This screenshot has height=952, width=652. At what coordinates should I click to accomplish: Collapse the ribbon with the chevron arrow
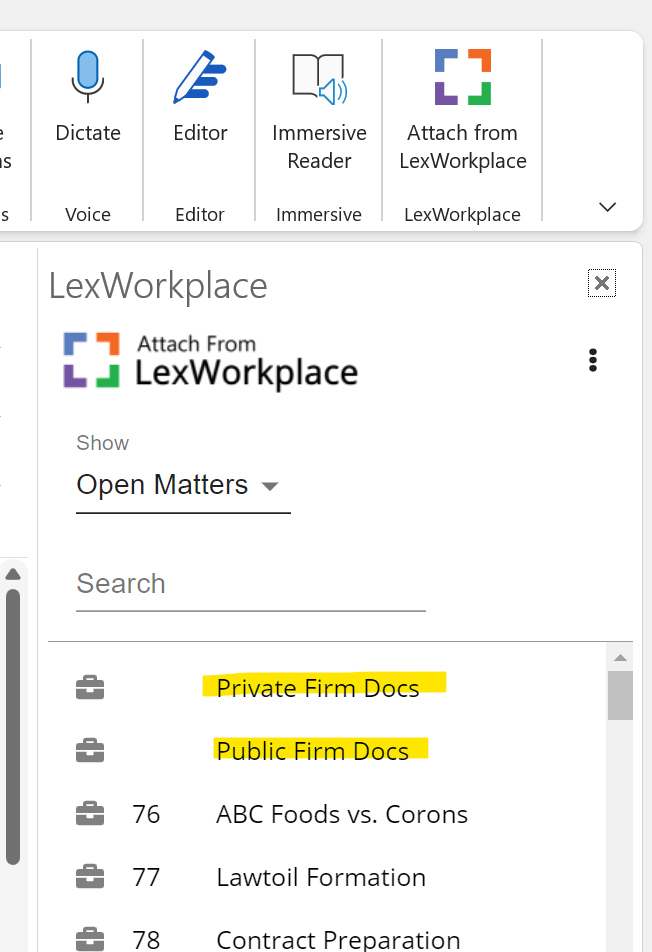[607, 207]
